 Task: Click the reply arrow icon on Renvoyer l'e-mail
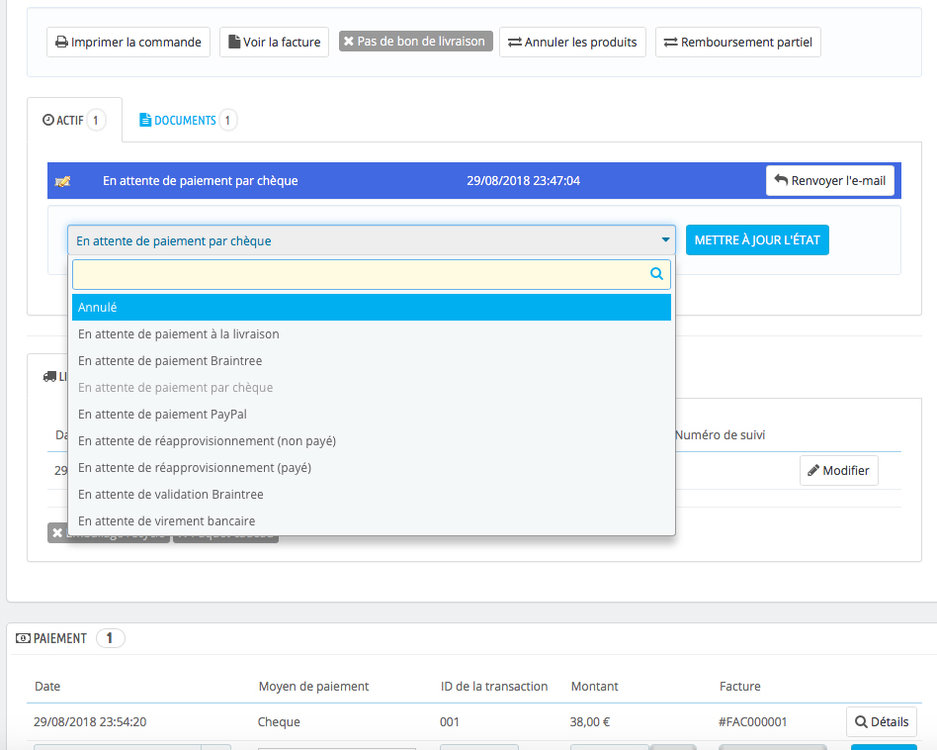pos(781,179)
